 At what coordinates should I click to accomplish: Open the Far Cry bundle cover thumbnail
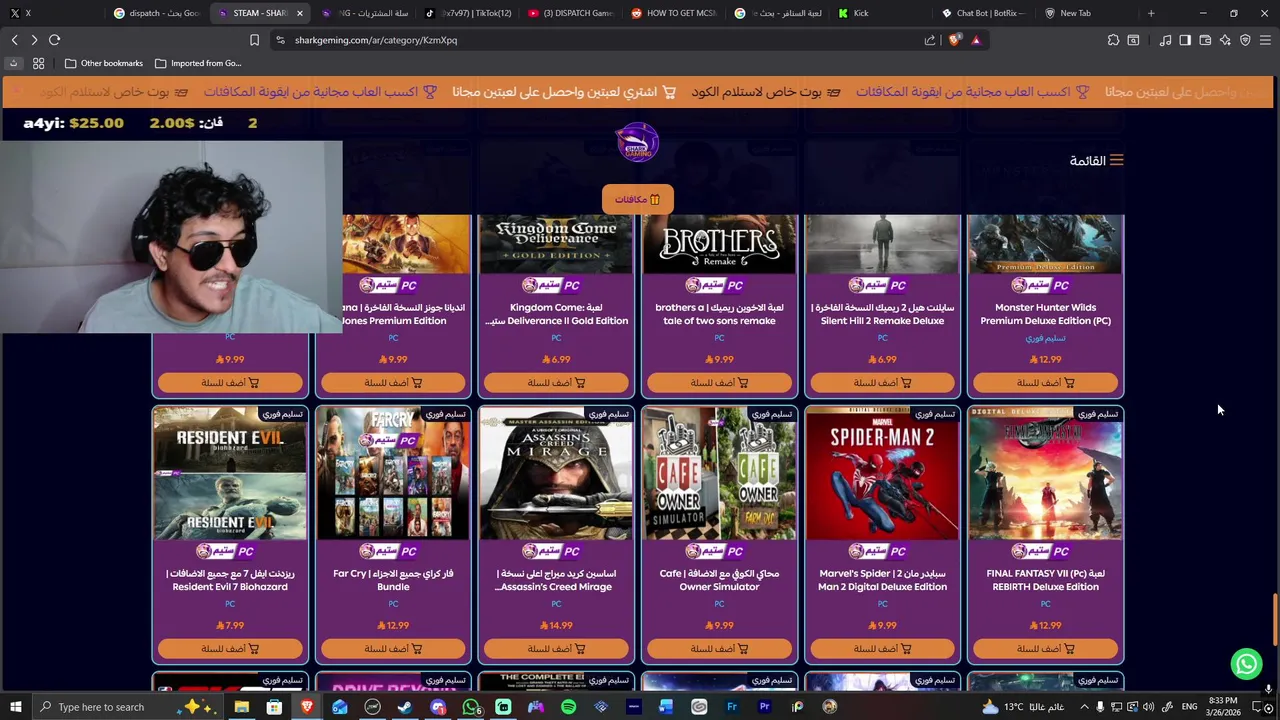tap(393, 473)
